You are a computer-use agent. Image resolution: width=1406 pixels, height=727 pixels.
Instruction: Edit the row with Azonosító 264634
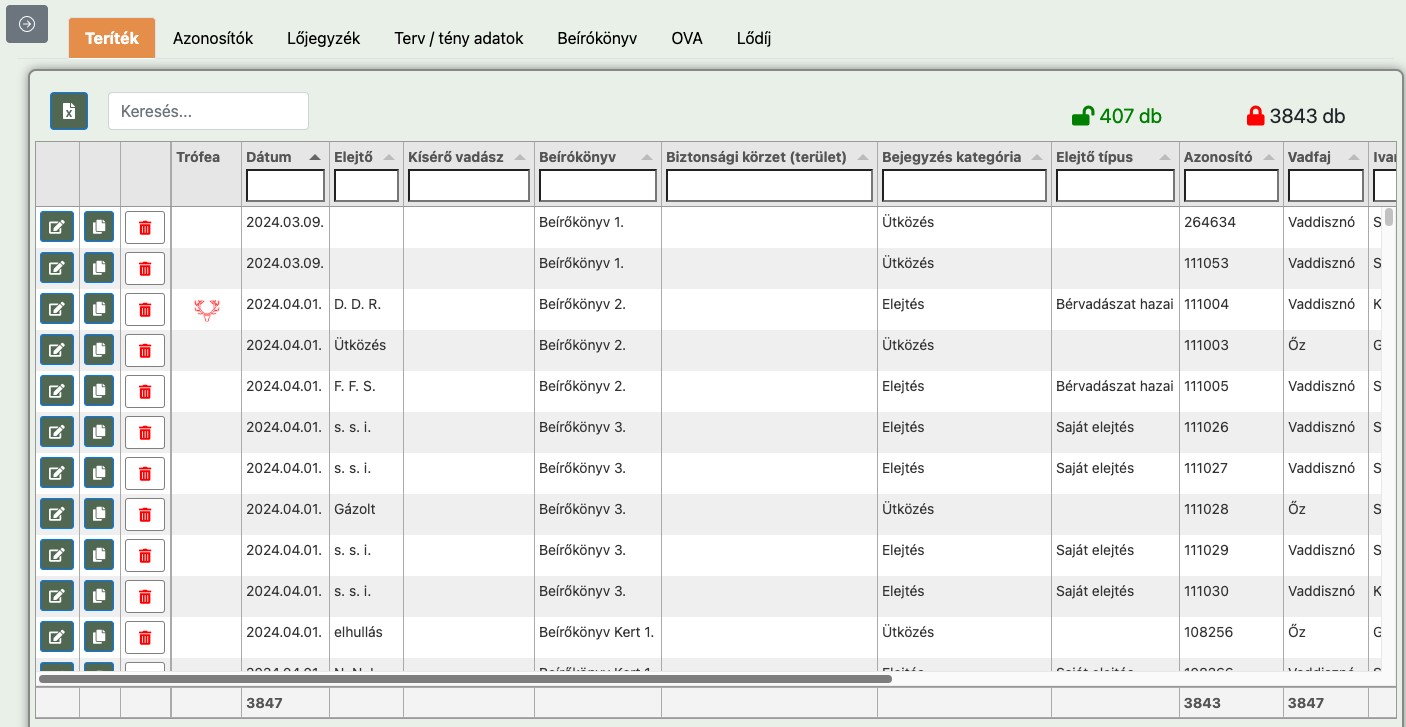(57, 227)
